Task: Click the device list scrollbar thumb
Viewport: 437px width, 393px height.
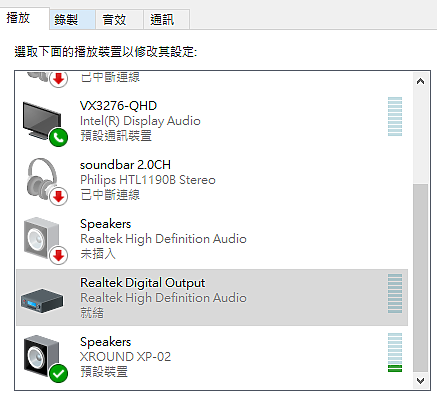Action: (421, 277)
